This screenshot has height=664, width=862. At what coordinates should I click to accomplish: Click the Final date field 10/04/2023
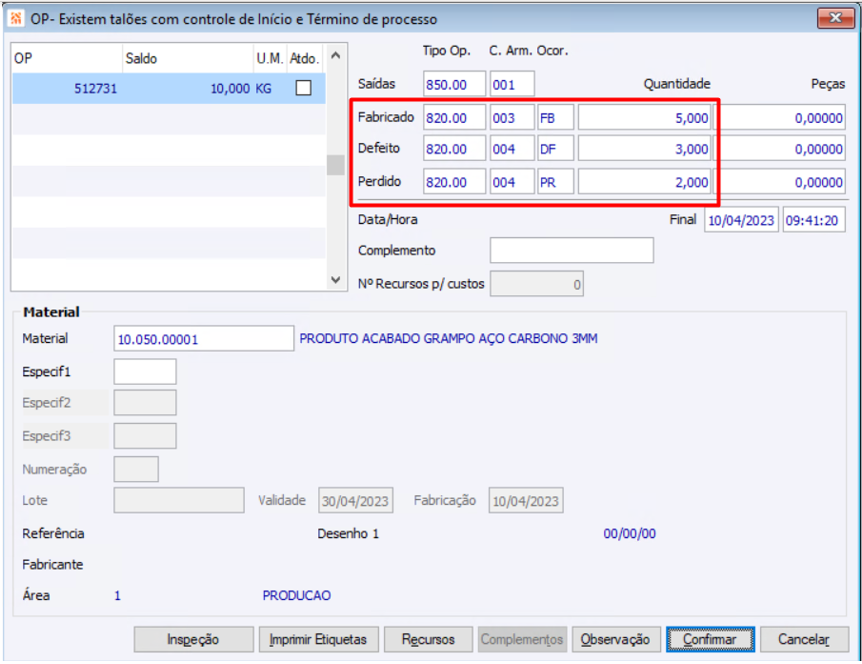741,220
